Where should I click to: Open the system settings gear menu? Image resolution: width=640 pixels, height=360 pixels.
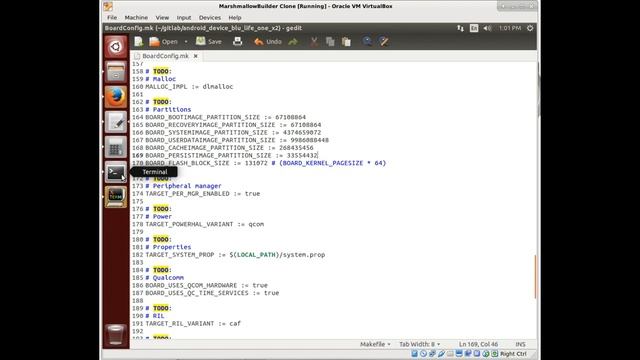tap(530, 28)
